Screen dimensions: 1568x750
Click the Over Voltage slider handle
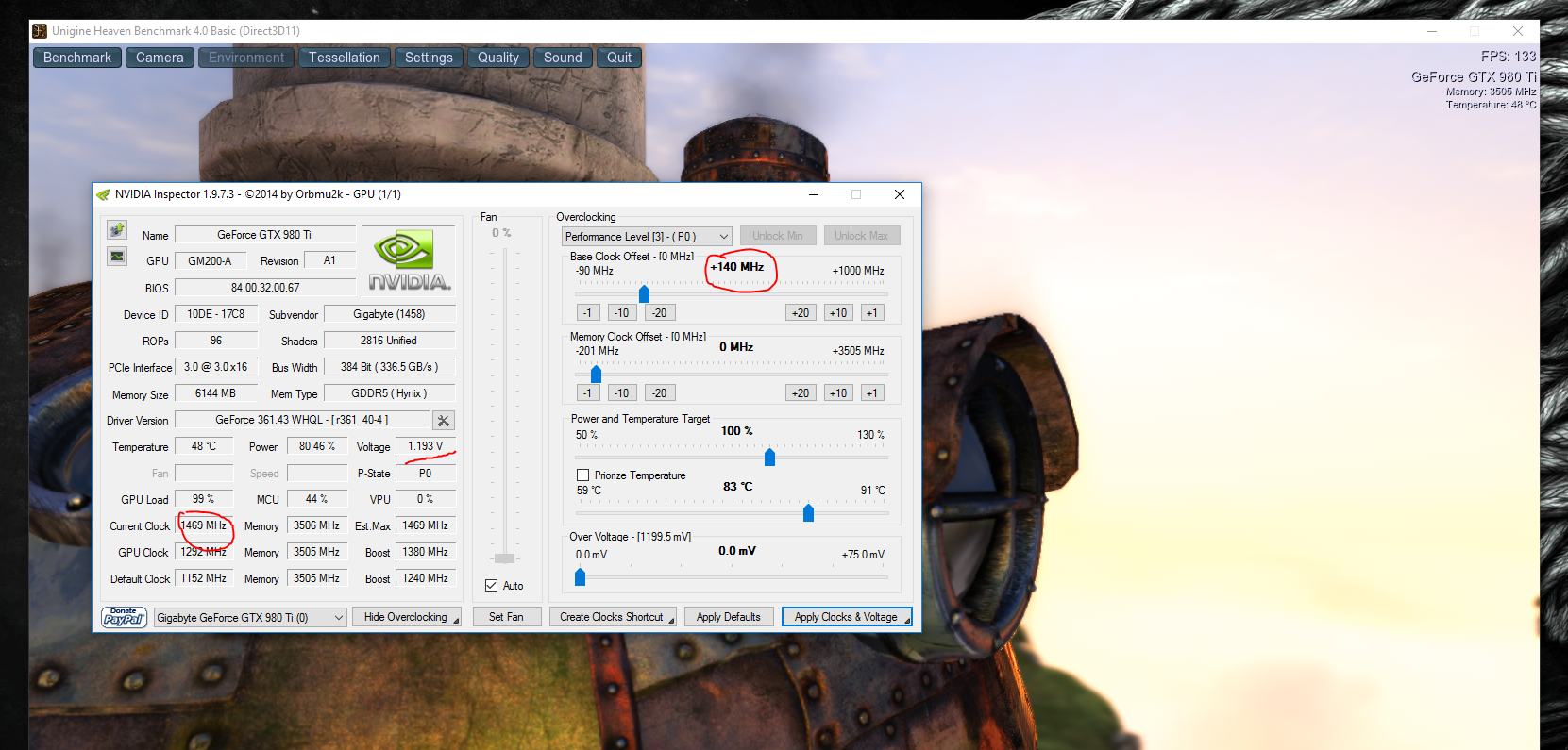[x=580, y=576]
